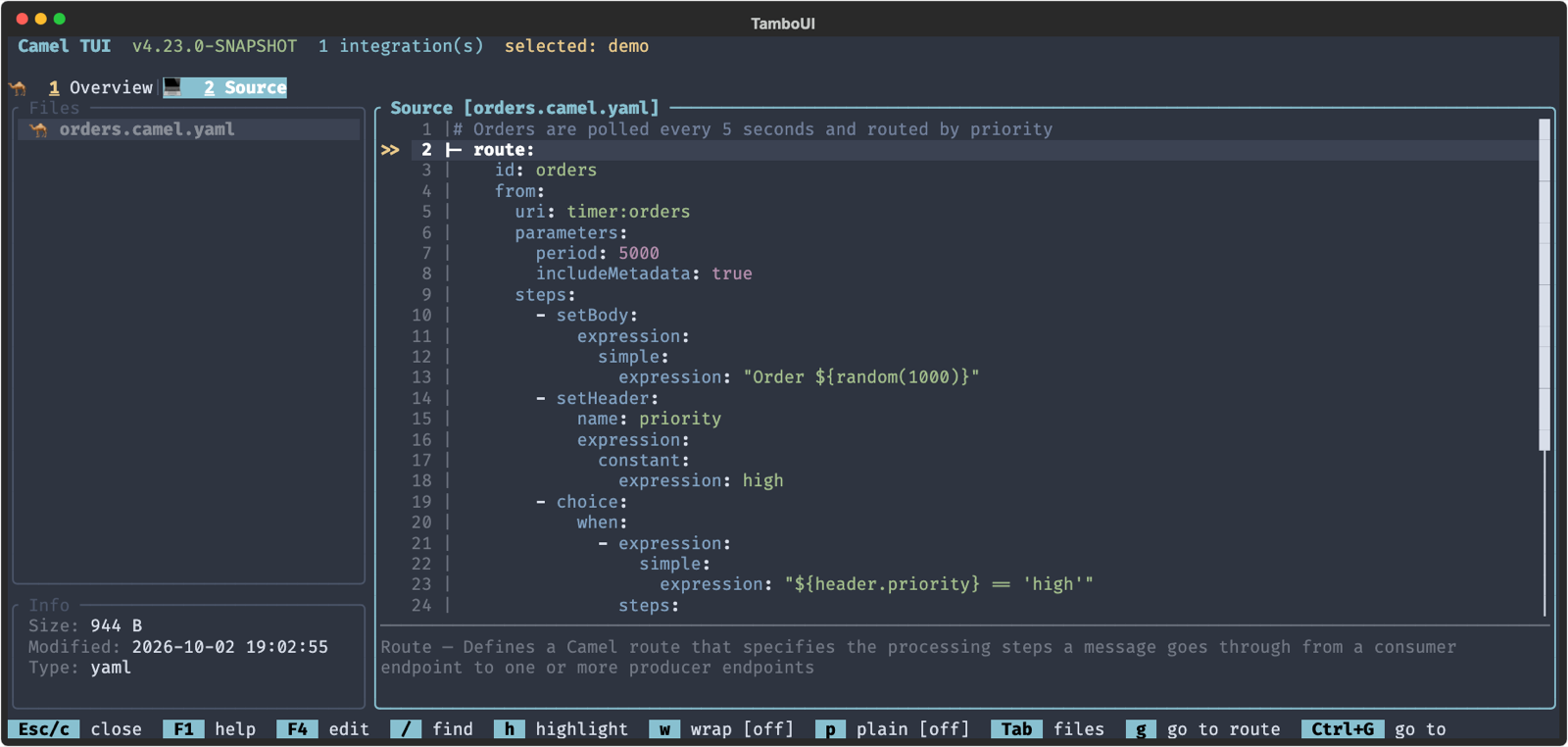Click the Ctrl+G go to hint
The image size is (1568, 747).
(x=1374, y=729)
